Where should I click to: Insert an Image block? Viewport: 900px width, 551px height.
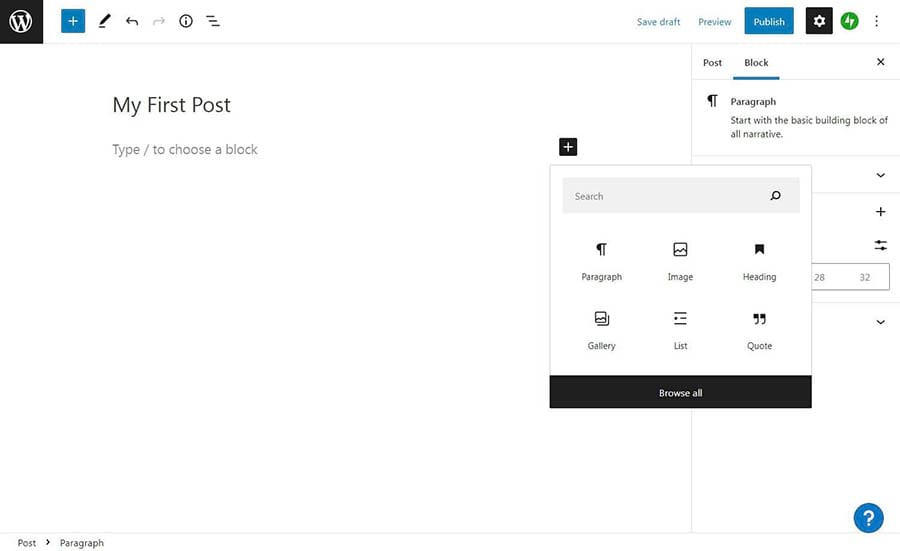680,260
